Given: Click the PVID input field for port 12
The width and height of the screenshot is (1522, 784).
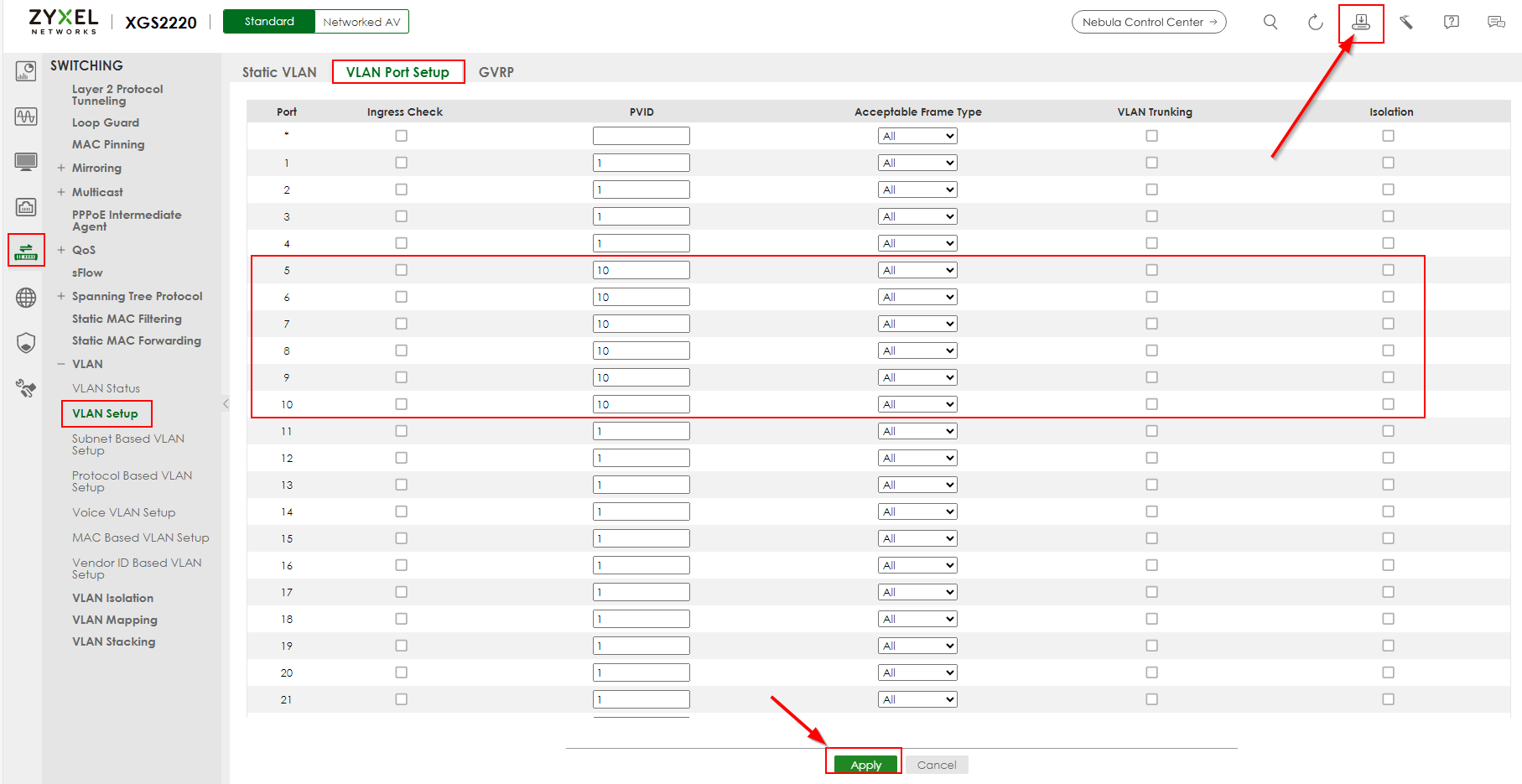Looking at the screenshot, I should click(x=641, y=457).
